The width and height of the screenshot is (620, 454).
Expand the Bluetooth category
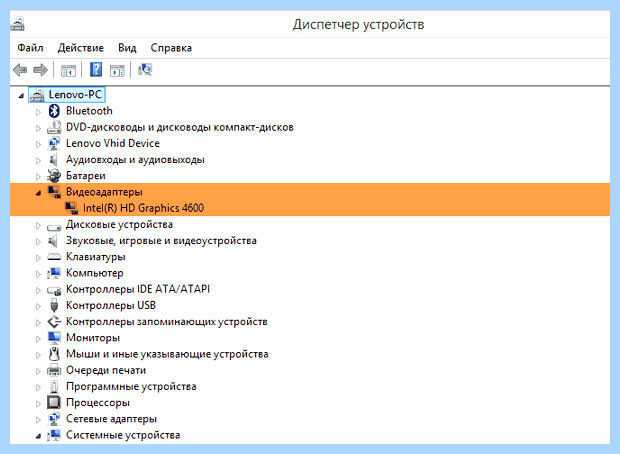[x=38, y=112]
